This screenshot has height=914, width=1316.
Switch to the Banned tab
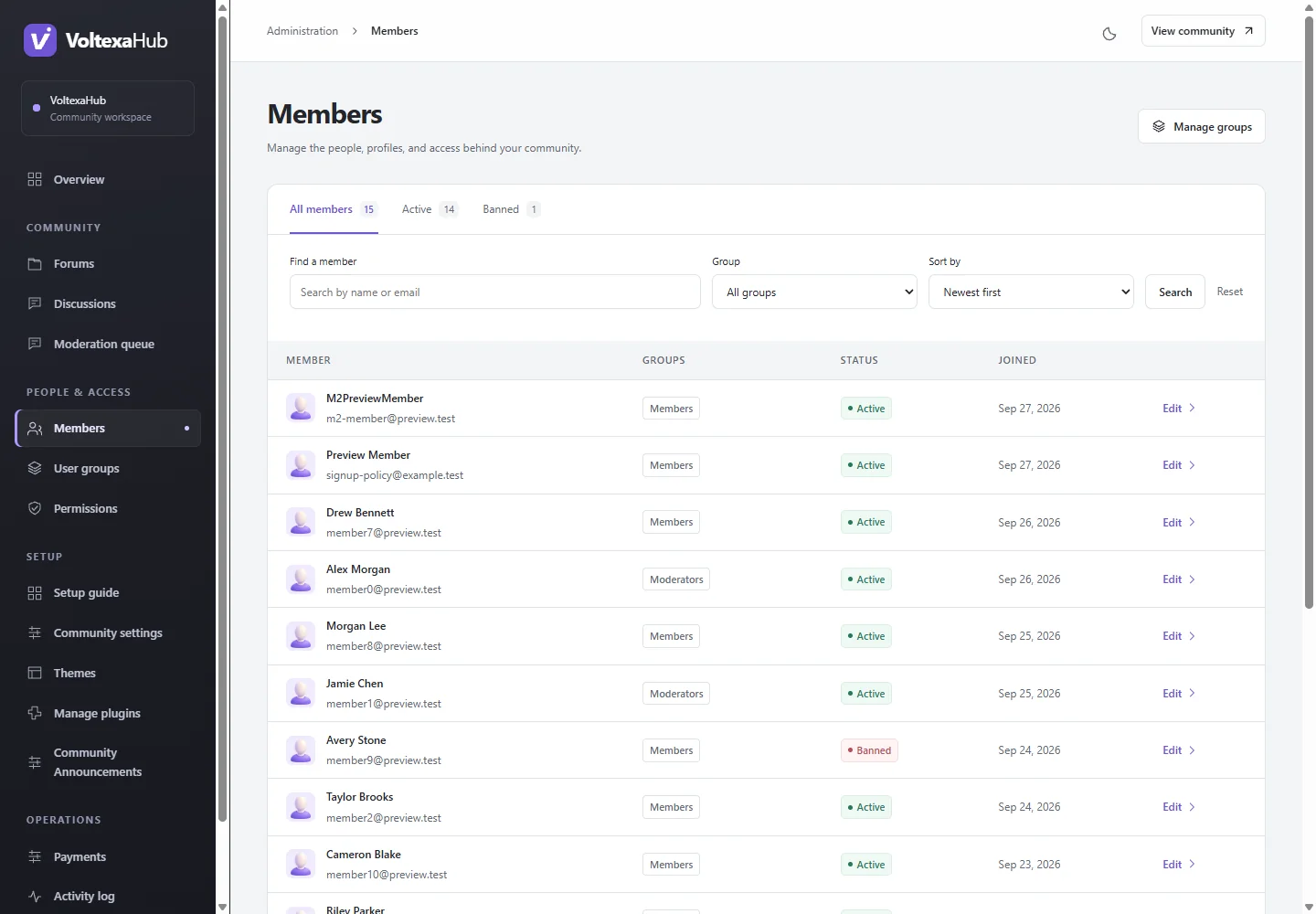pyautogui.click(x=512, y=209)
